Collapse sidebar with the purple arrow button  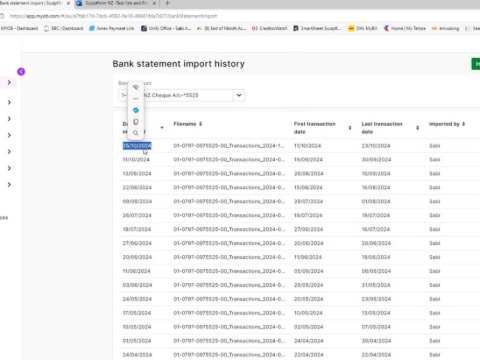pos(21,72)
